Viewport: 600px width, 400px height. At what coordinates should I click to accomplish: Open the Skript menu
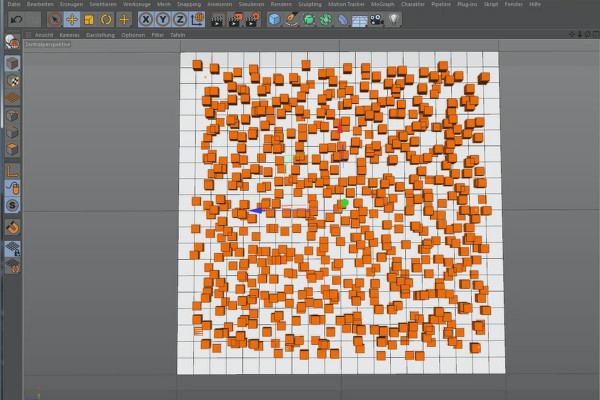tap(491, 4)
